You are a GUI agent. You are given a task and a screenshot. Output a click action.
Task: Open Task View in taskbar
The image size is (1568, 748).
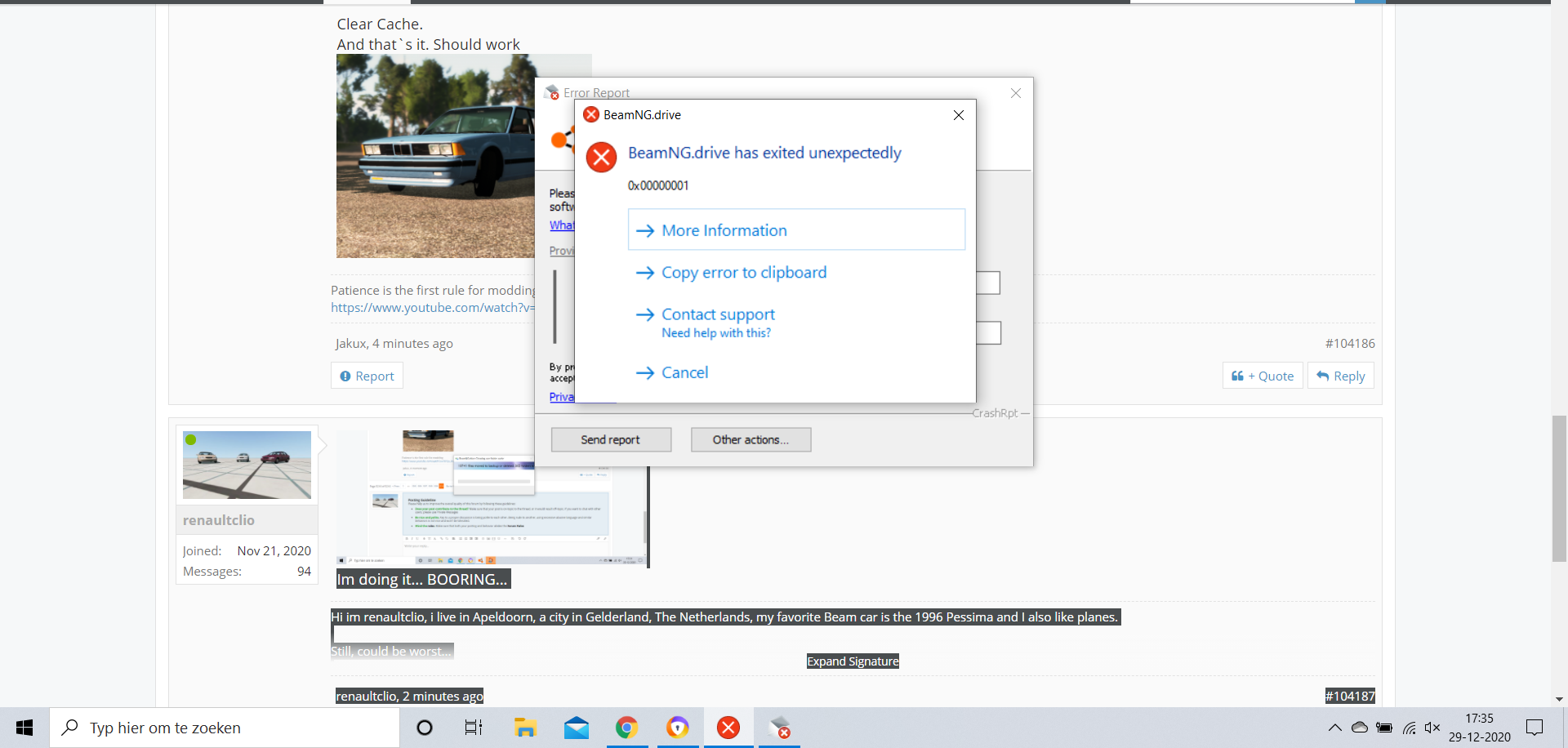[x=474, y=728]
